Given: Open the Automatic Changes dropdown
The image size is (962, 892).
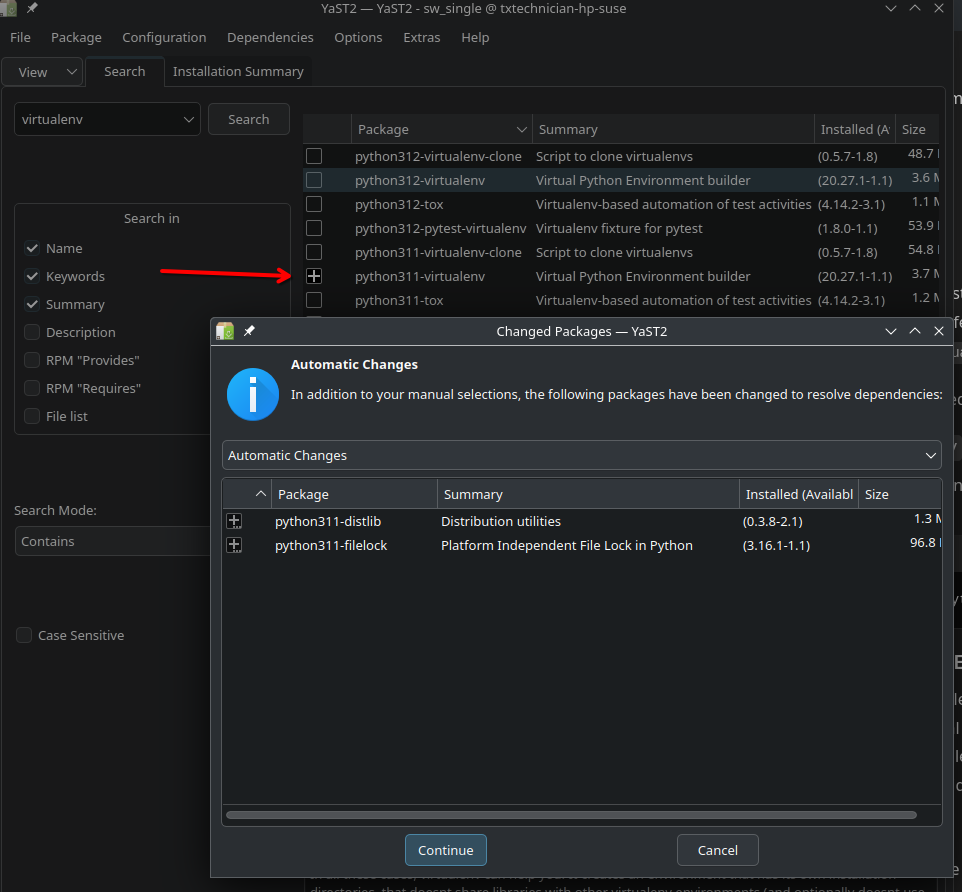Looking at the screenshot, I should point(582,455).
